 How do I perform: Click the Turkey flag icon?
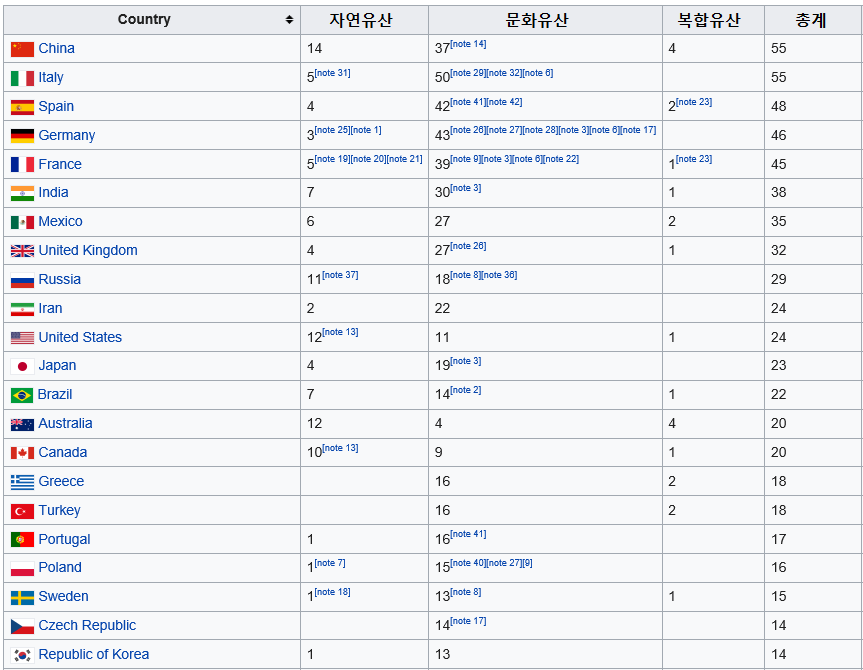pyautogui.click(x=23, y=511)
